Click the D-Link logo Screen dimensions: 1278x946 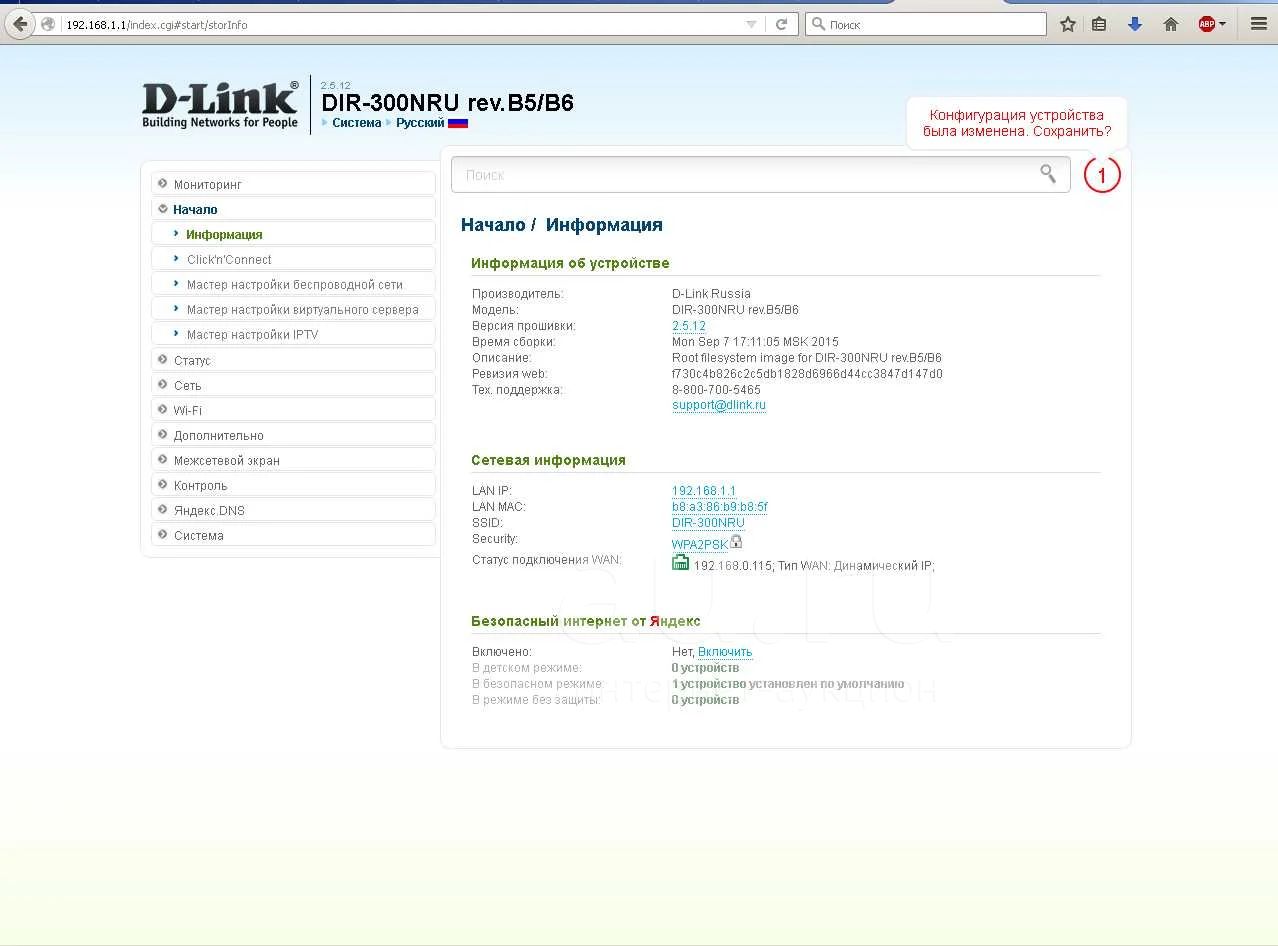point(220,104)
